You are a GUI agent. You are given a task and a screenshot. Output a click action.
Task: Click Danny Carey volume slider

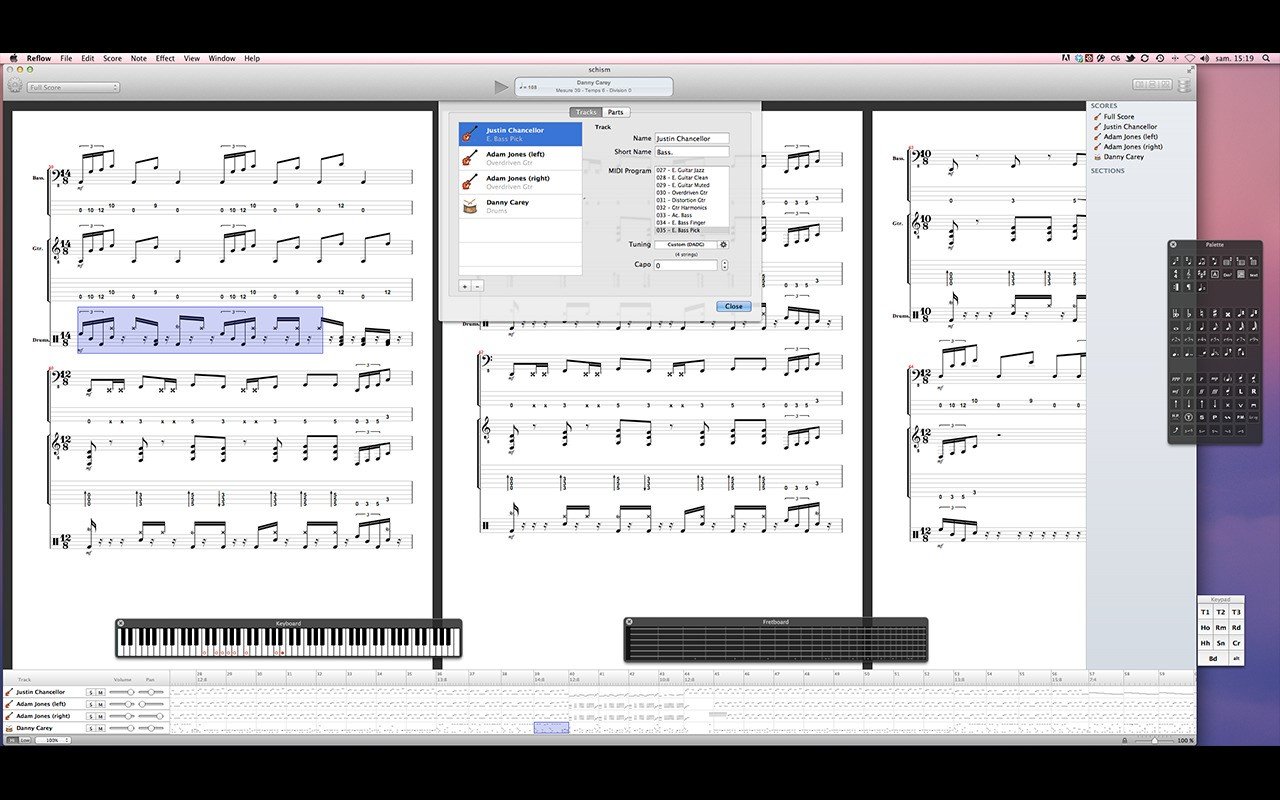tap(123, 728)
